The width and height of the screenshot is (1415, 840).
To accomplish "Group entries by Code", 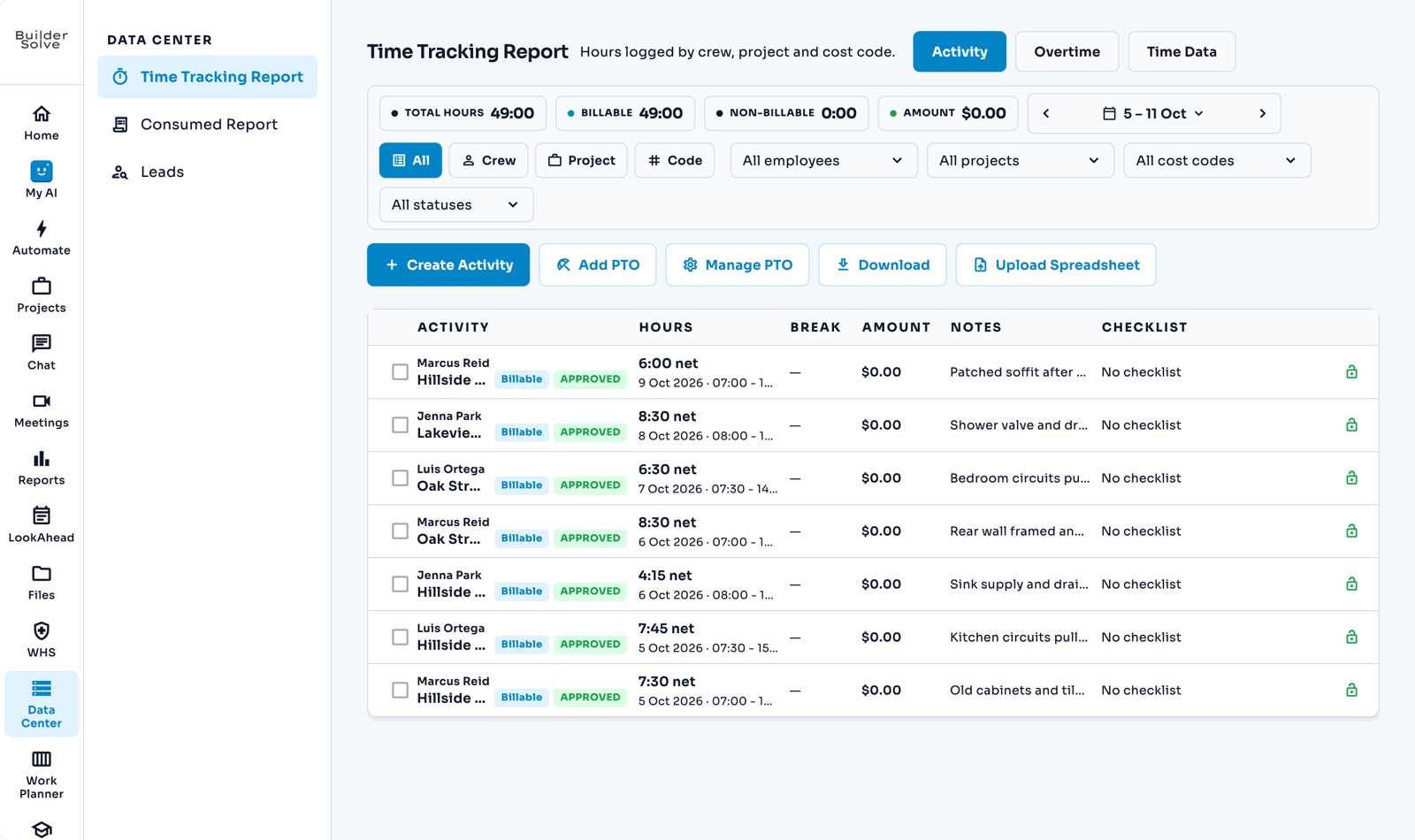I will coord(675,161).
